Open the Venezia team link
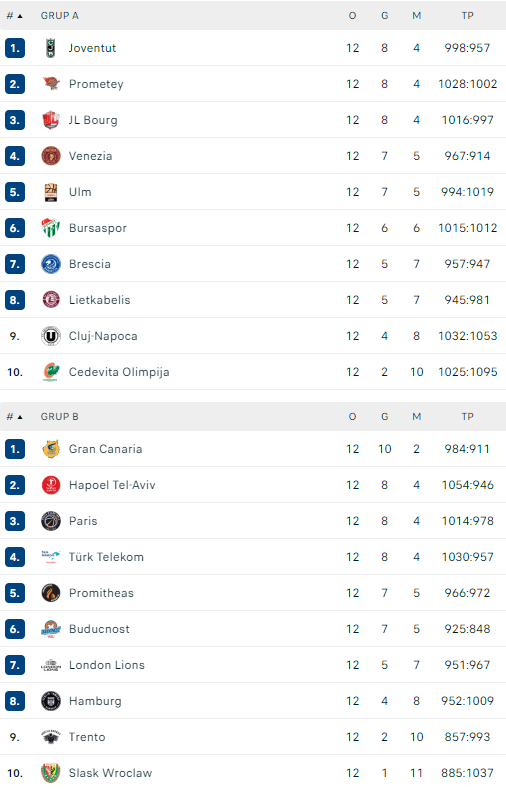Screen dimensions: 506x789 tap(91, 156)
